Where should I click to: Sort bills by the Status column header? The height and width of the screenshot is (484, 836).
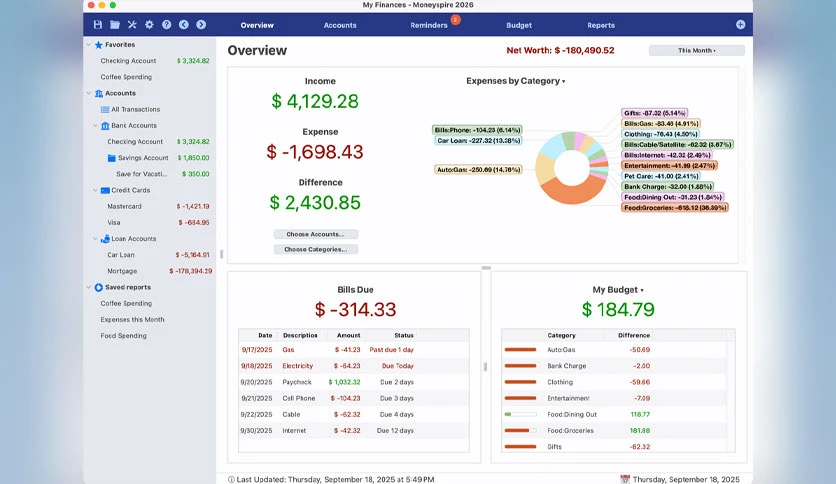[404, 335]
